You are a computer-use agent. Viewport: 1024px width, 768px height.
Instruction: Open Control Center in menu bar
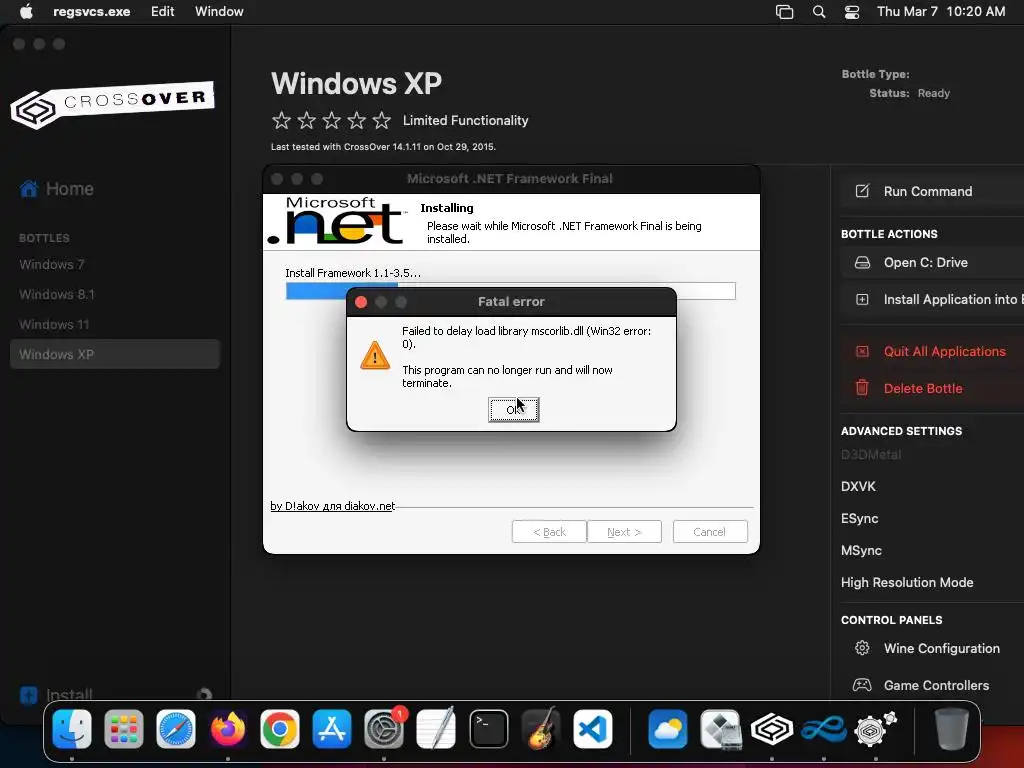click(852, 12)
